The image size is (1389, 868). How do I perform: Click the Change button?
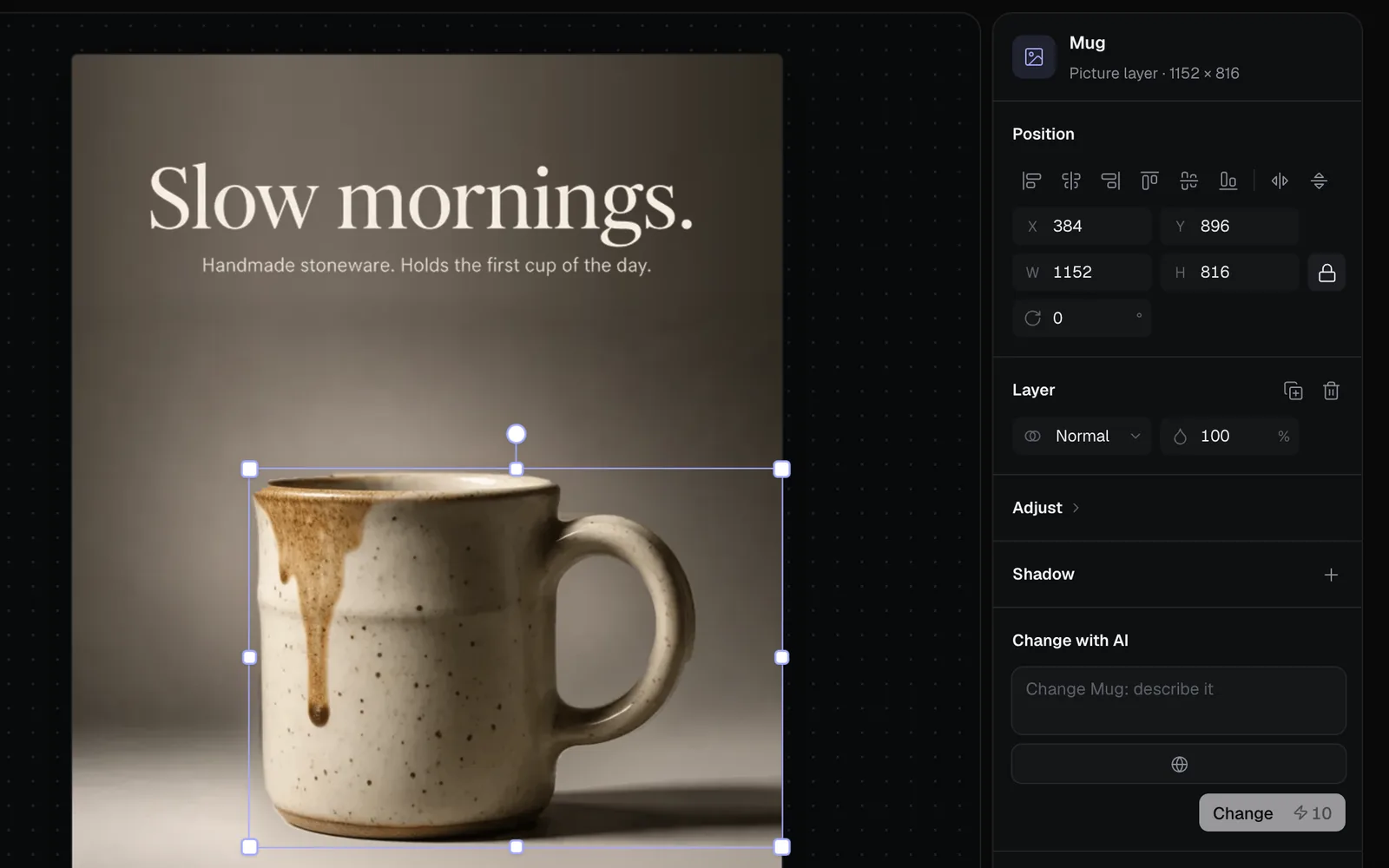click(x=1272, y=813)
